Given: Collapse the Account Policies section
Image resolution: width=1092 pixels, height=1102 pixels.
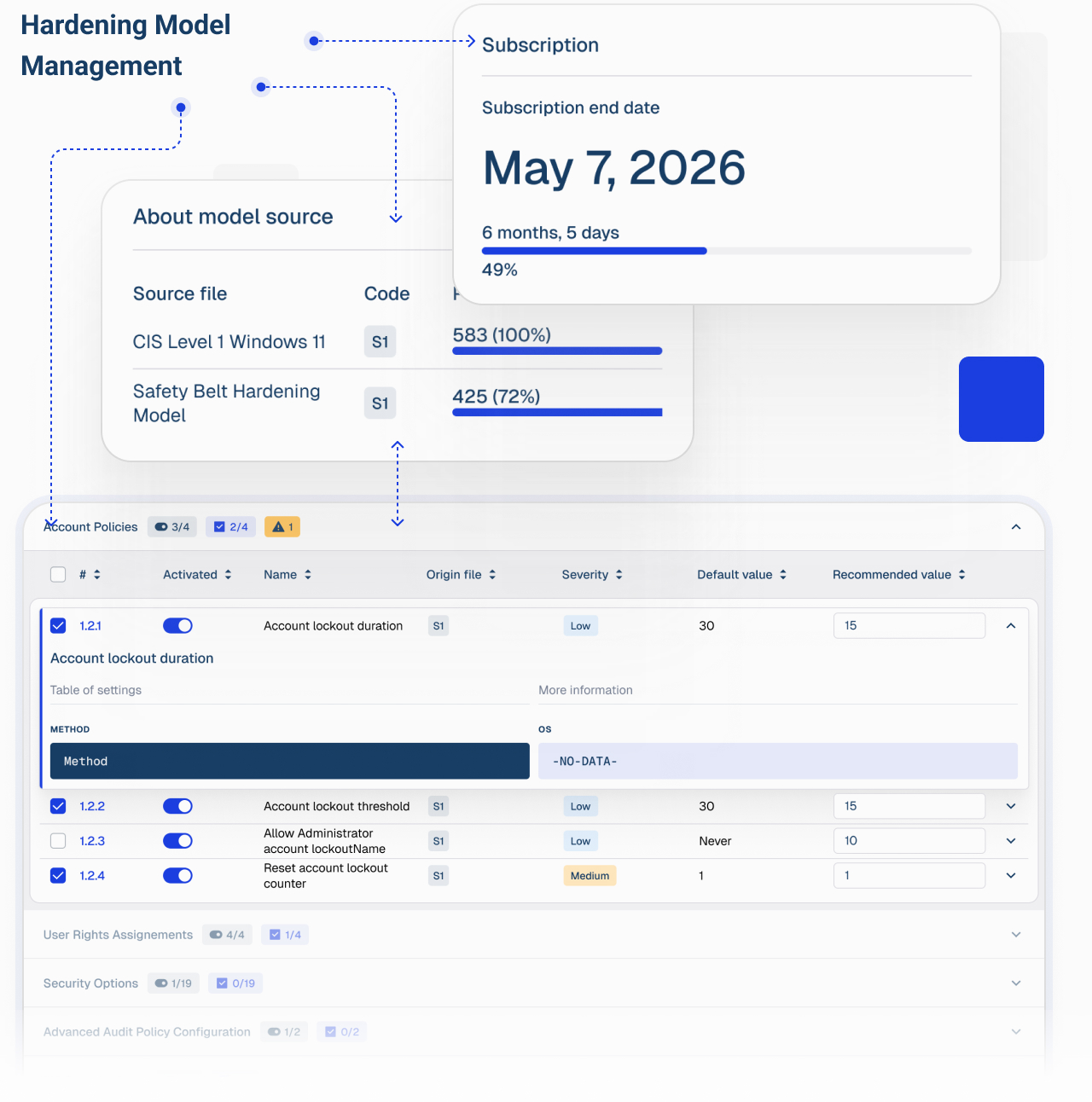Looking at the screenshot, I should [x=1015, y=527].
